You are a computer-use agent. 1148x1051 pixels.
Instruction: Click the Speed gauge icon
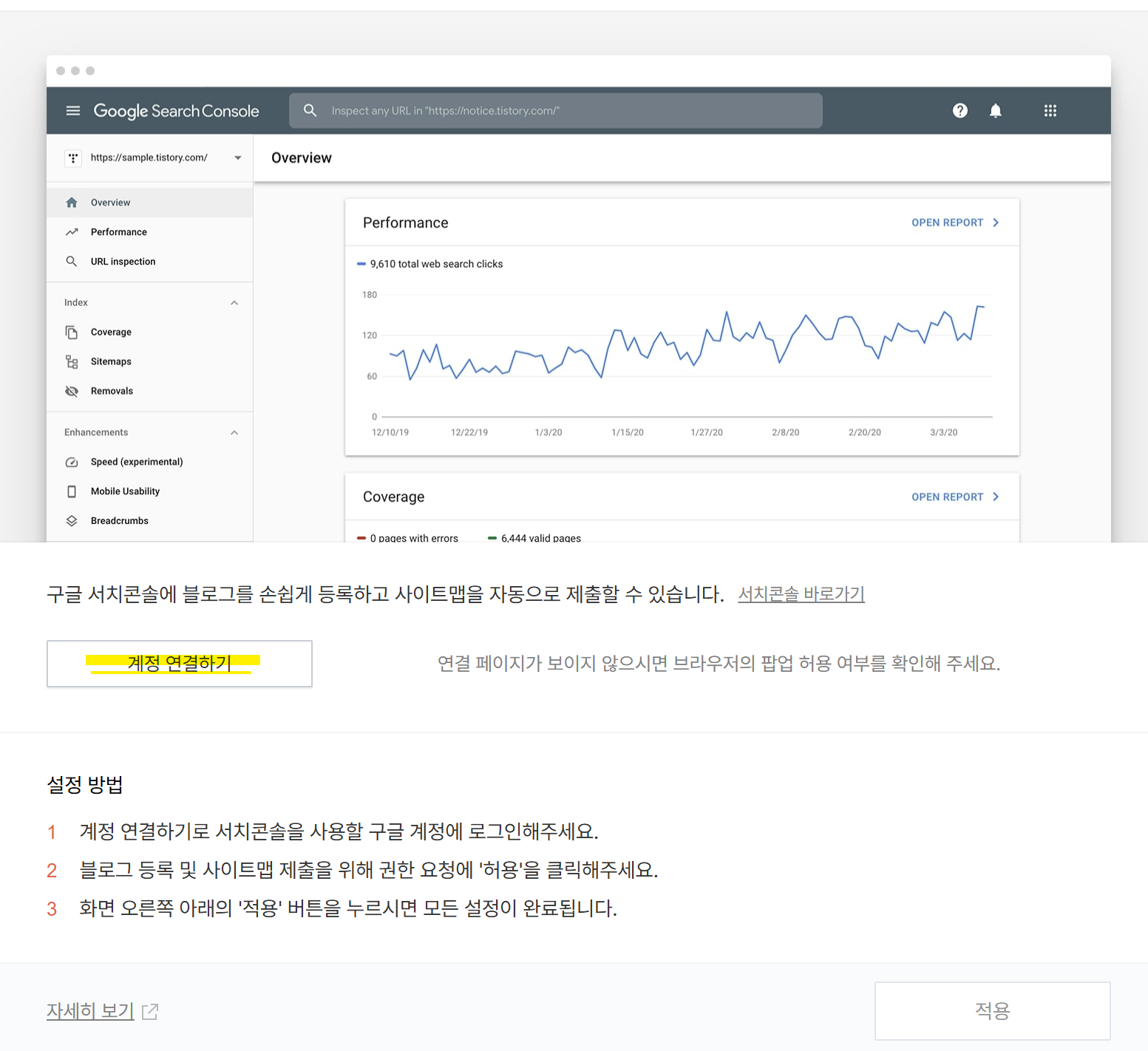pyautogui.click(x=72, y=462)
